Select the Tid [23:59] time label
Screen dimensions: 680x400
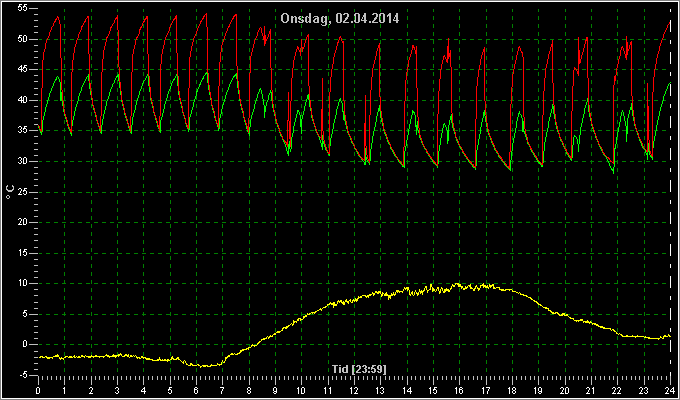click(359, 369)
